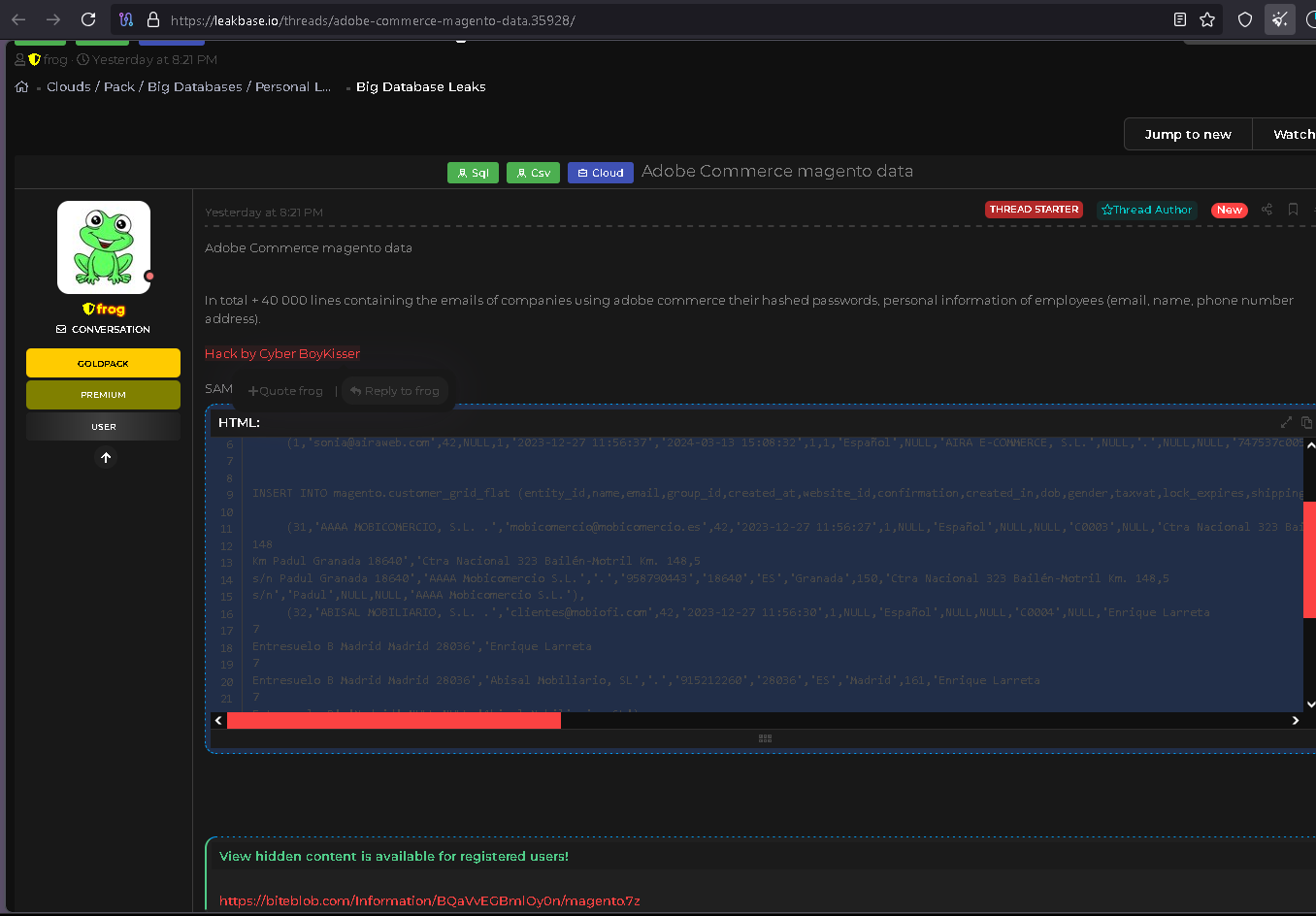Expand the code block to full size
Viewport: 1316px width, 916px height.
pyautogui.click(x=1286, y=422)
